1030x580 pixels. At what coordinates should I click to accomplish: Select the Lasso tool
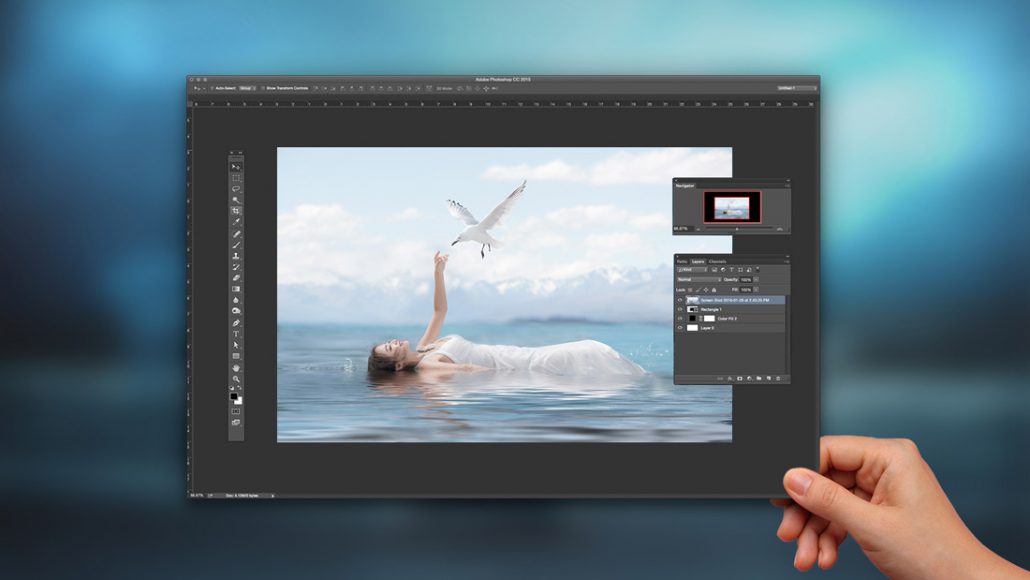pos(236,189)
